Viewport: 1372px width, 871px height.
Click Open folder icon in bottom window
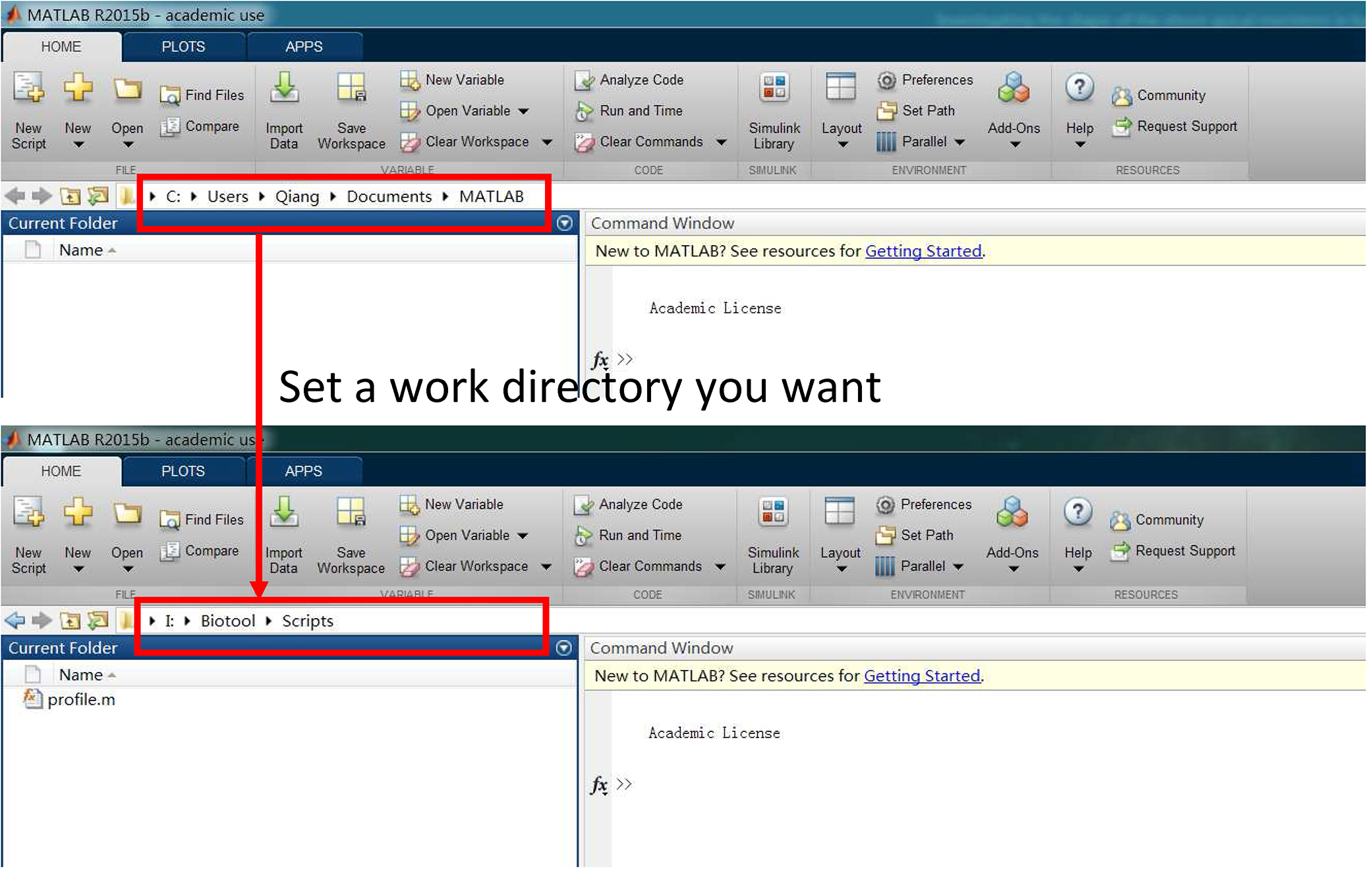[x=127, y=513]
